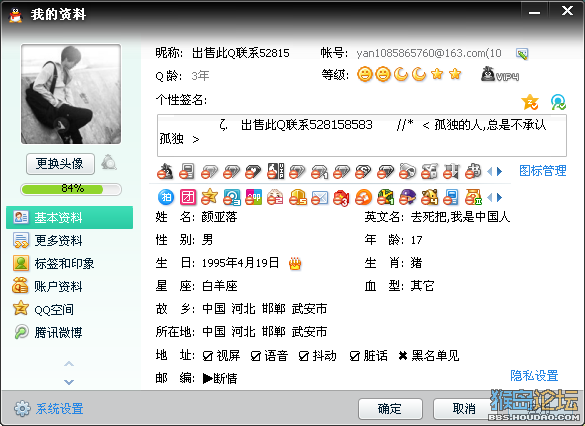This screenshot has height=426, width=585.
Task: Click the yellow star Qzone icon in the app row
Action: pos(209,197)
